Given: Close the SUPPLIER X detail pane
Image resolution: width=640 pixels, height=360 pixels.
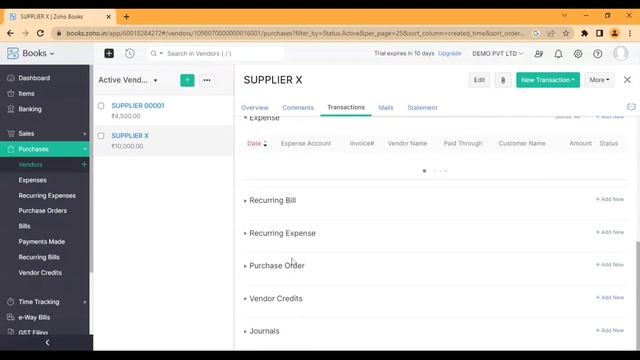Looking at the screenshot, I should pyautogui.click(x=627, y=80).
